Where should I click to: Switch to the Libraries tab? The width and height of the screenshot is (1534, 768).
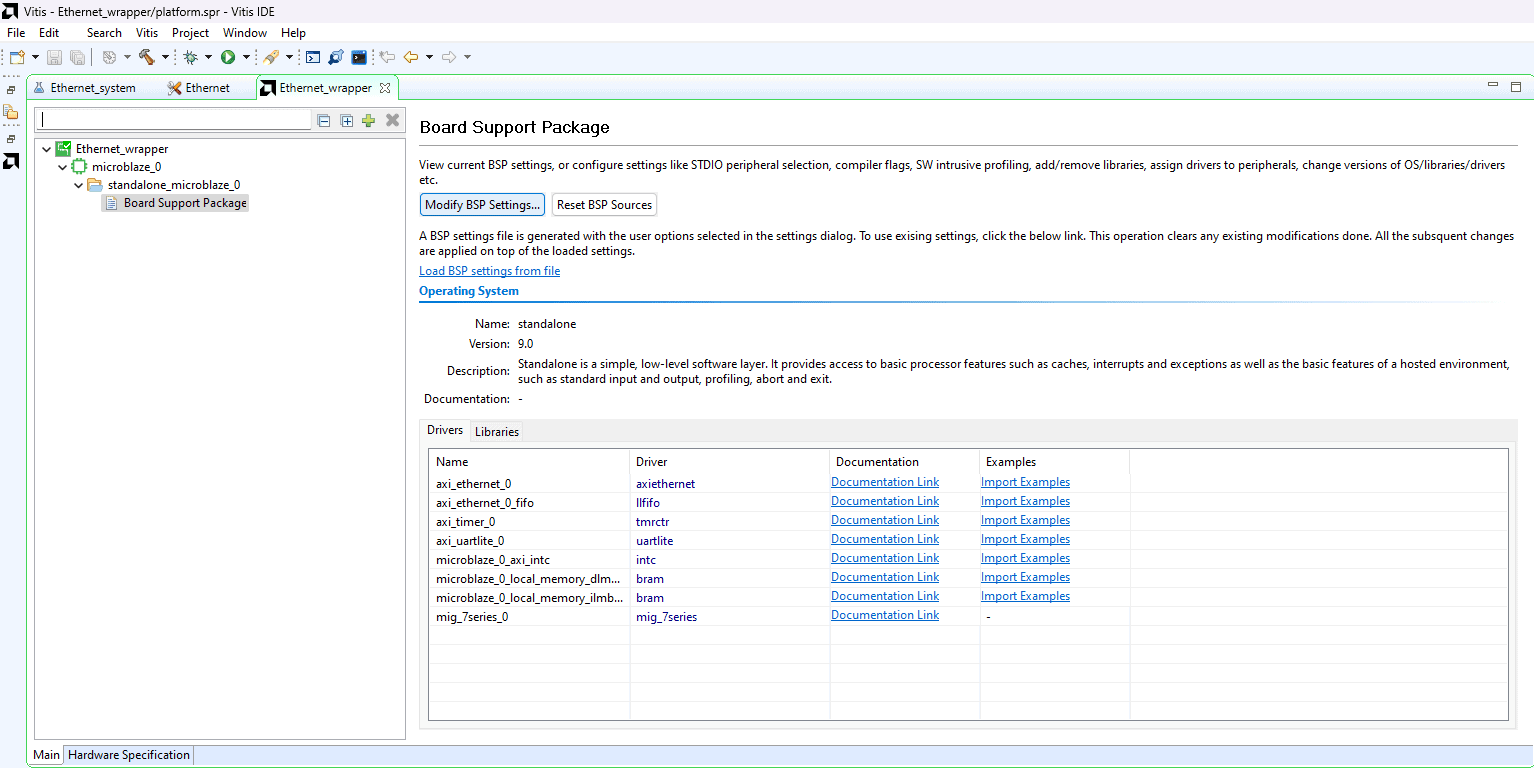(497, 431)
